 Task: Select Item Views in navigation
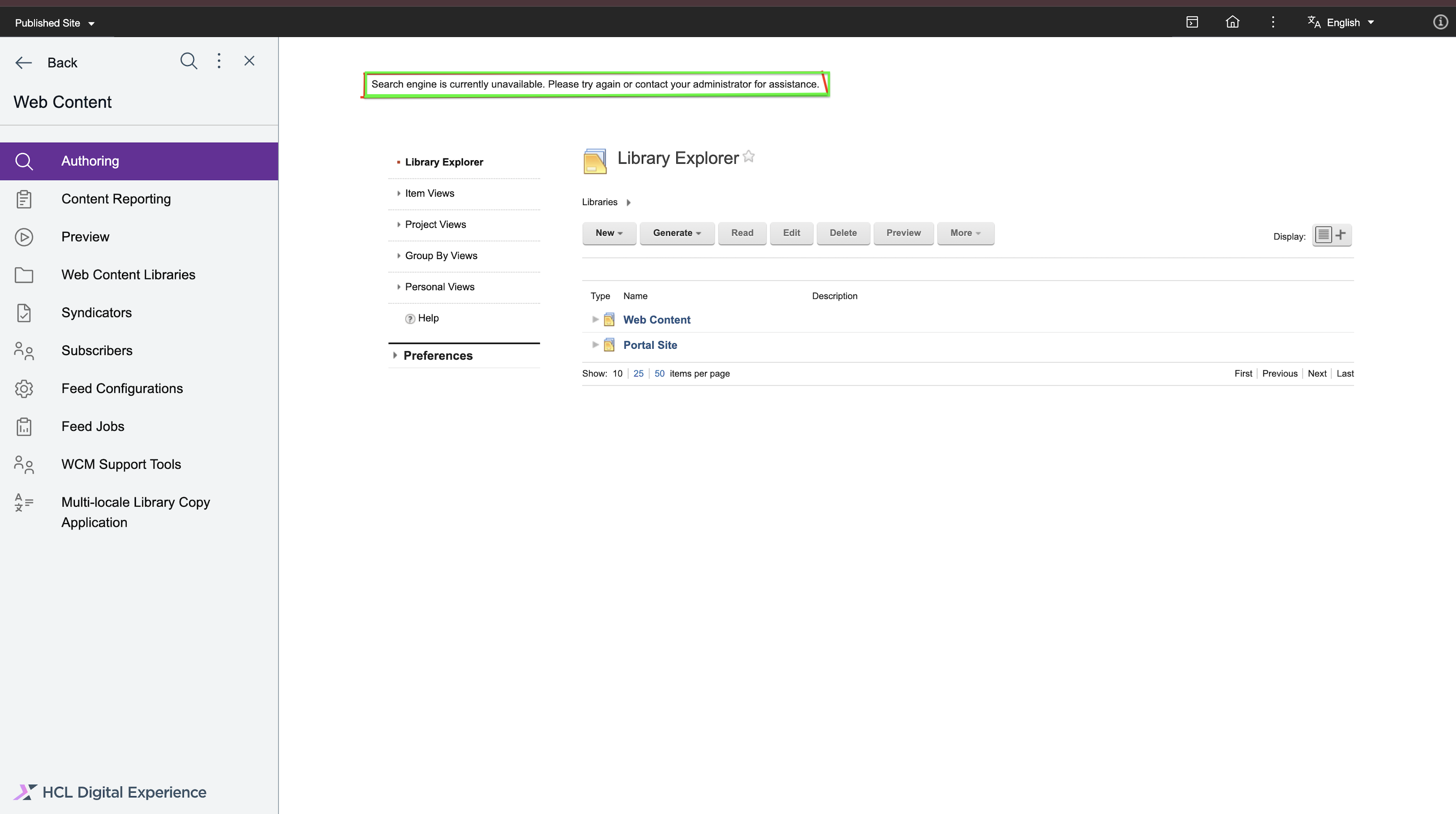(x=430, y=193)
